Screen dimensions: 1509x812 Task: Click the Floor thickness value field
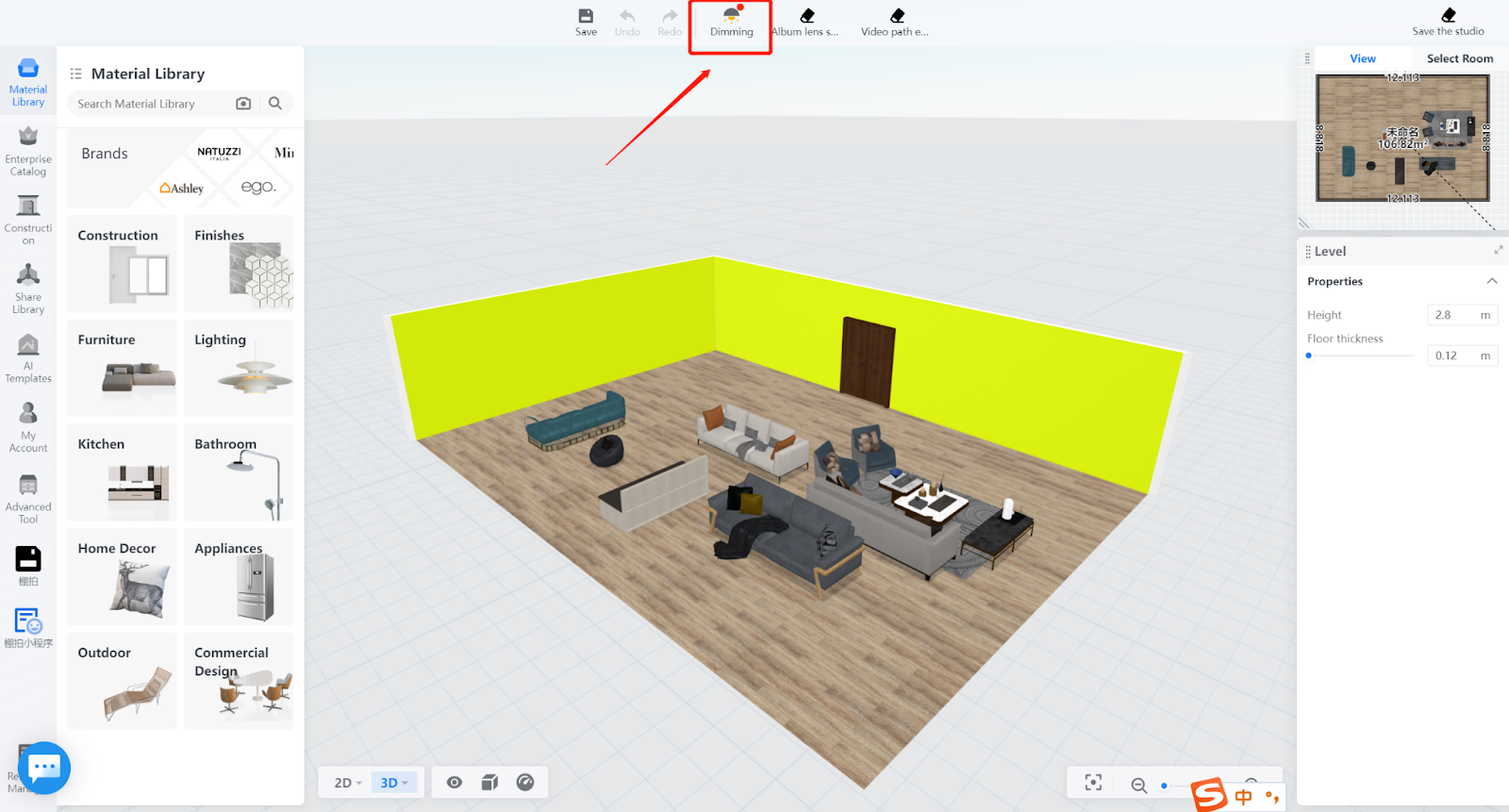[x=1463, y=356]
